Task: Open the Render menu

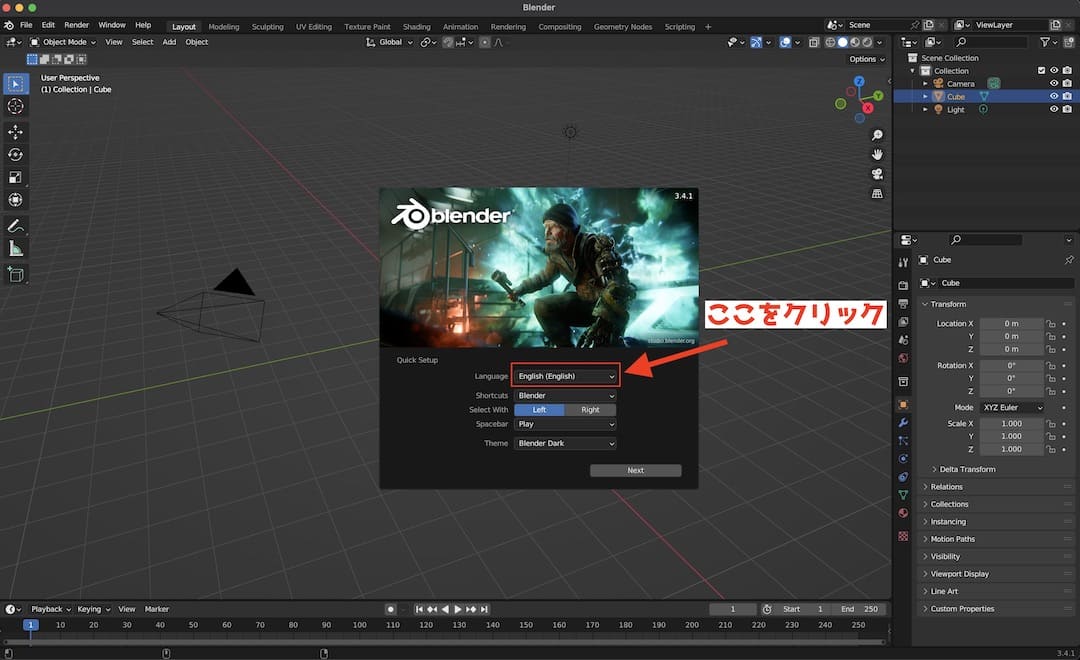Action: pyautogui.click(x=76, y=25)
